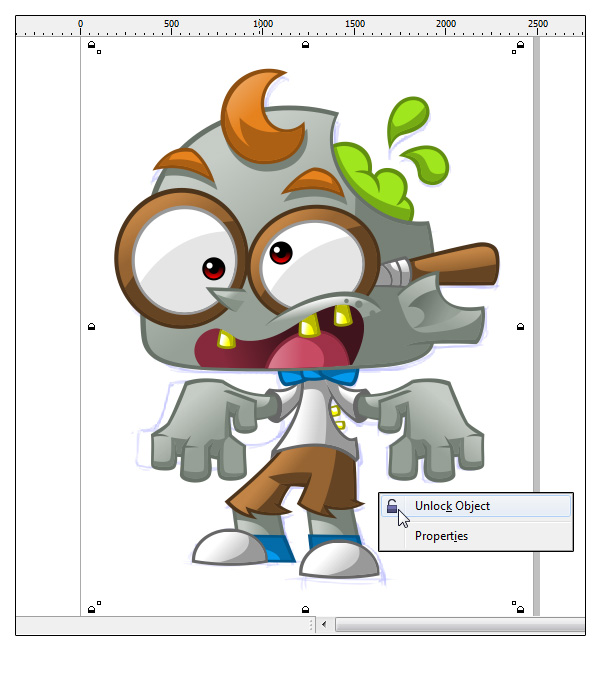Click the ruler at the 500 mark
The height and width of the screenshot is (674, 600).
(171, 24)
